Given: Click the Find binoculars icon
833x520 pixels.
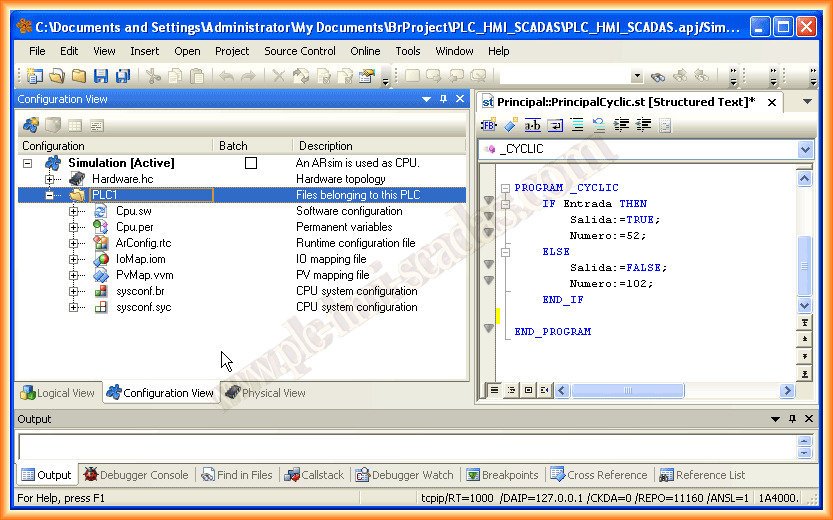Looking at the screenshot, I should [x=658, y=76].
